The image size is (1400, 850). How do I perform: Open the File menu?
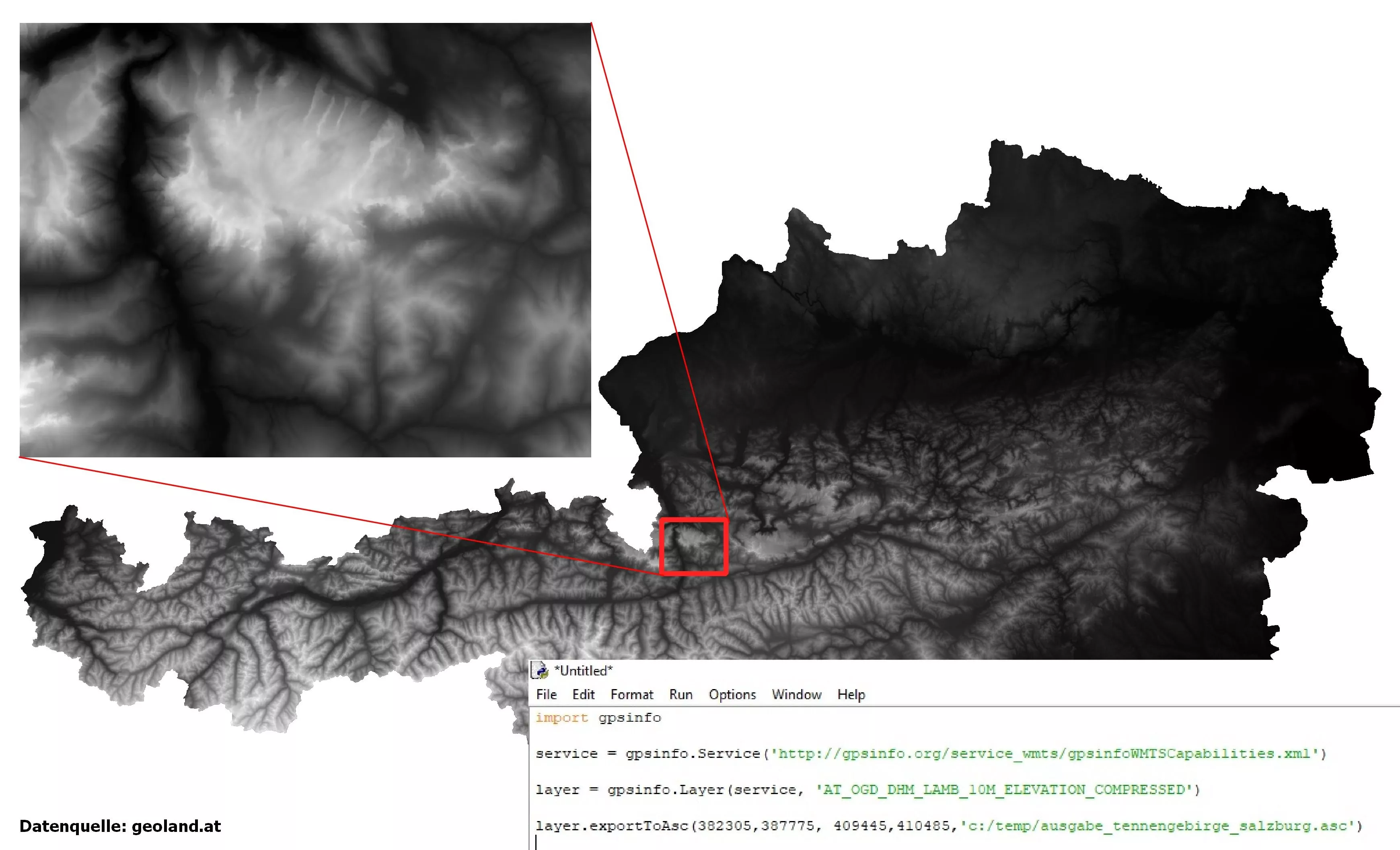tap(546, 694)
